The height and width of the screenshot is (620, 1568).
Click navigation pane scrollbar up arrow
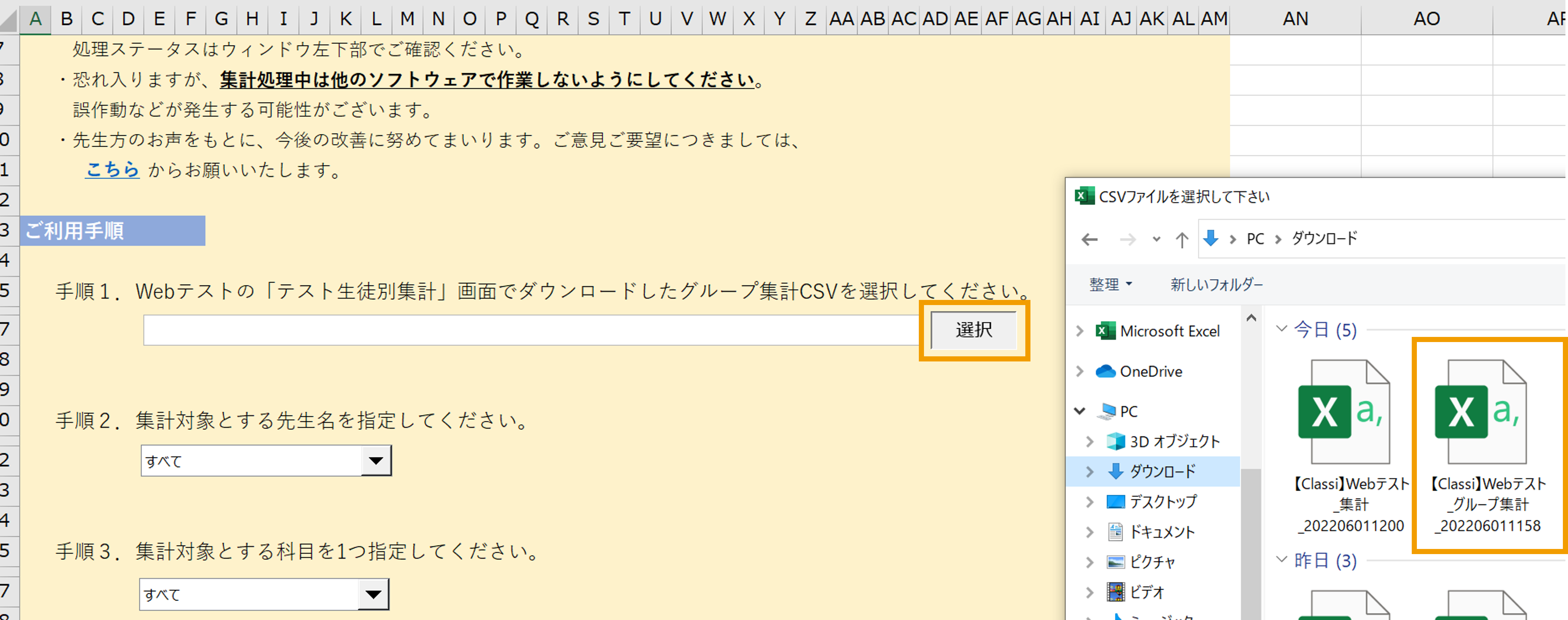pos(1251,318)
